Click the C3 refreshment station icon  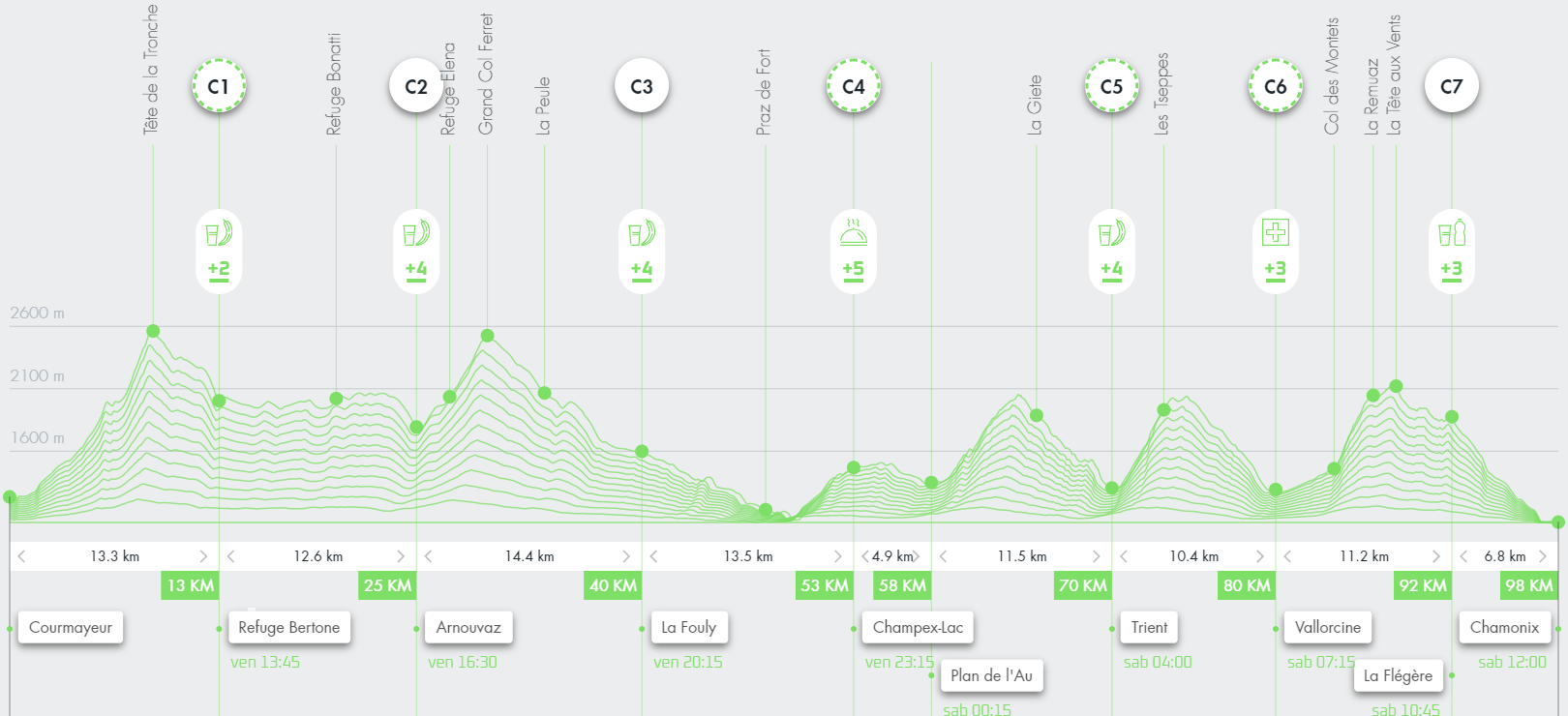click(x=642, y=234)
